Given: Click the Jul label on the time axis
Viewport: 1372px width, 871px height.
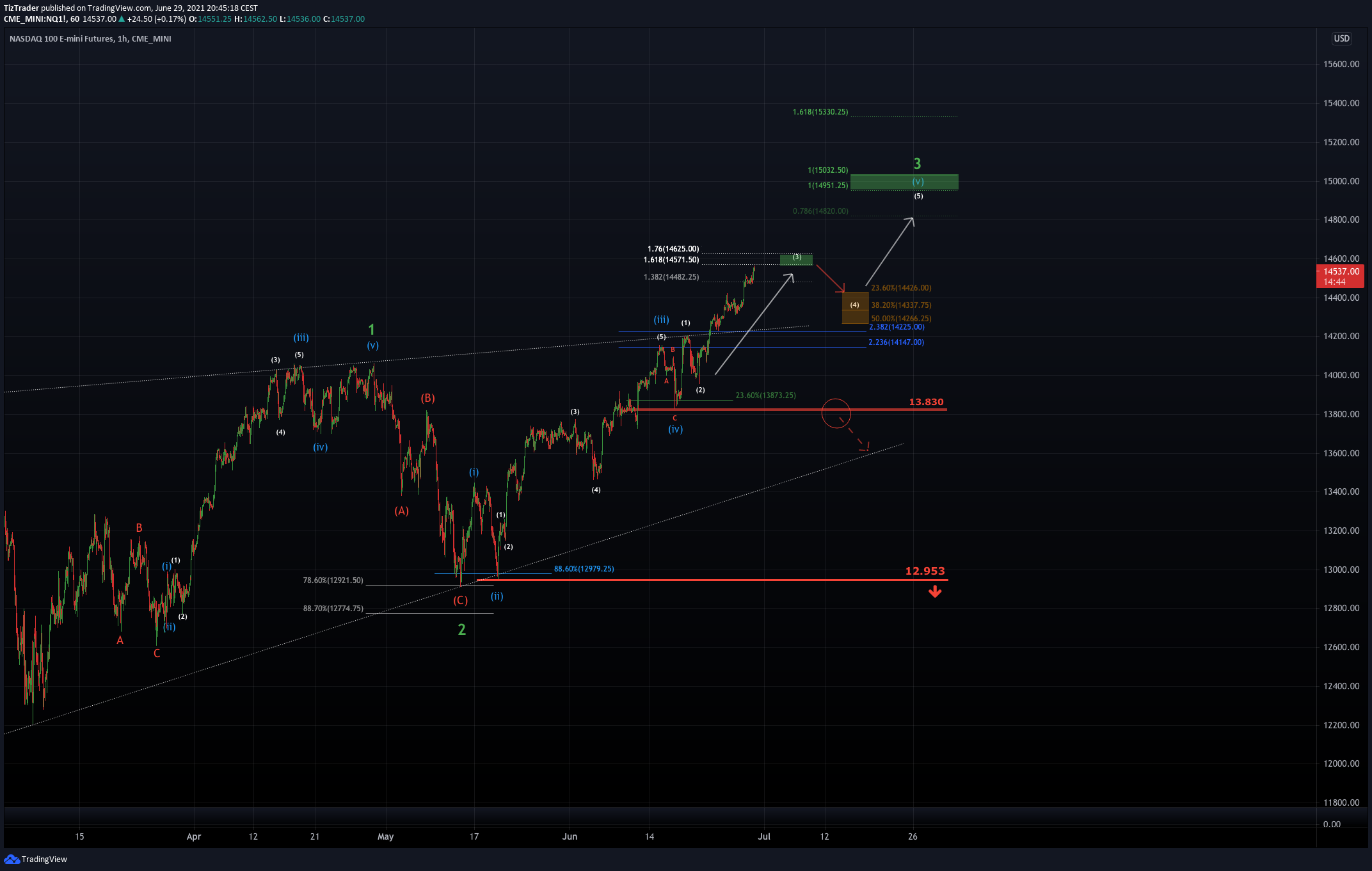Looking at the screenshot, I should (764, 836).
